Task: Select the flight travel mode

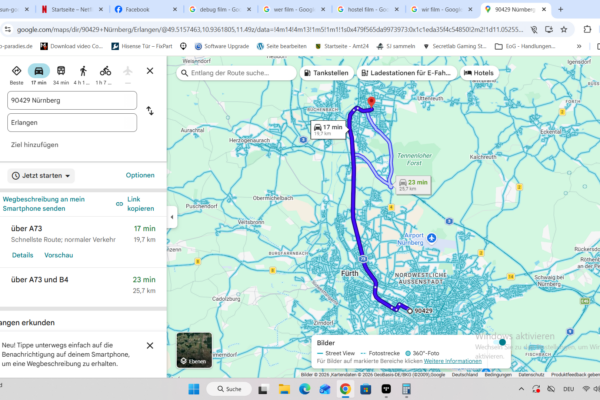Action: [x=128, y=71]
